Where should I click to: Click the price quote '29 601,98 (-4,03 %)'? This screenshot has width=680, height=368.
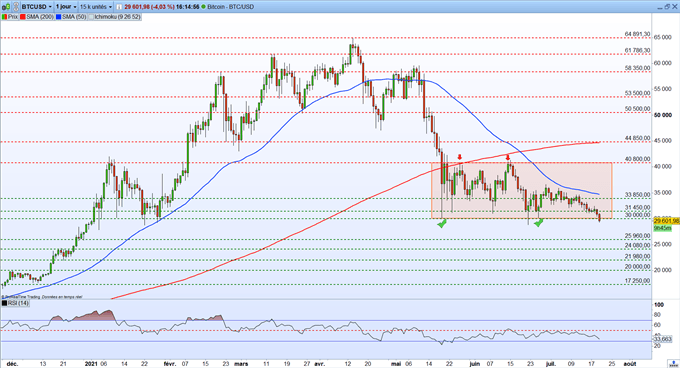tap(149, 7)
